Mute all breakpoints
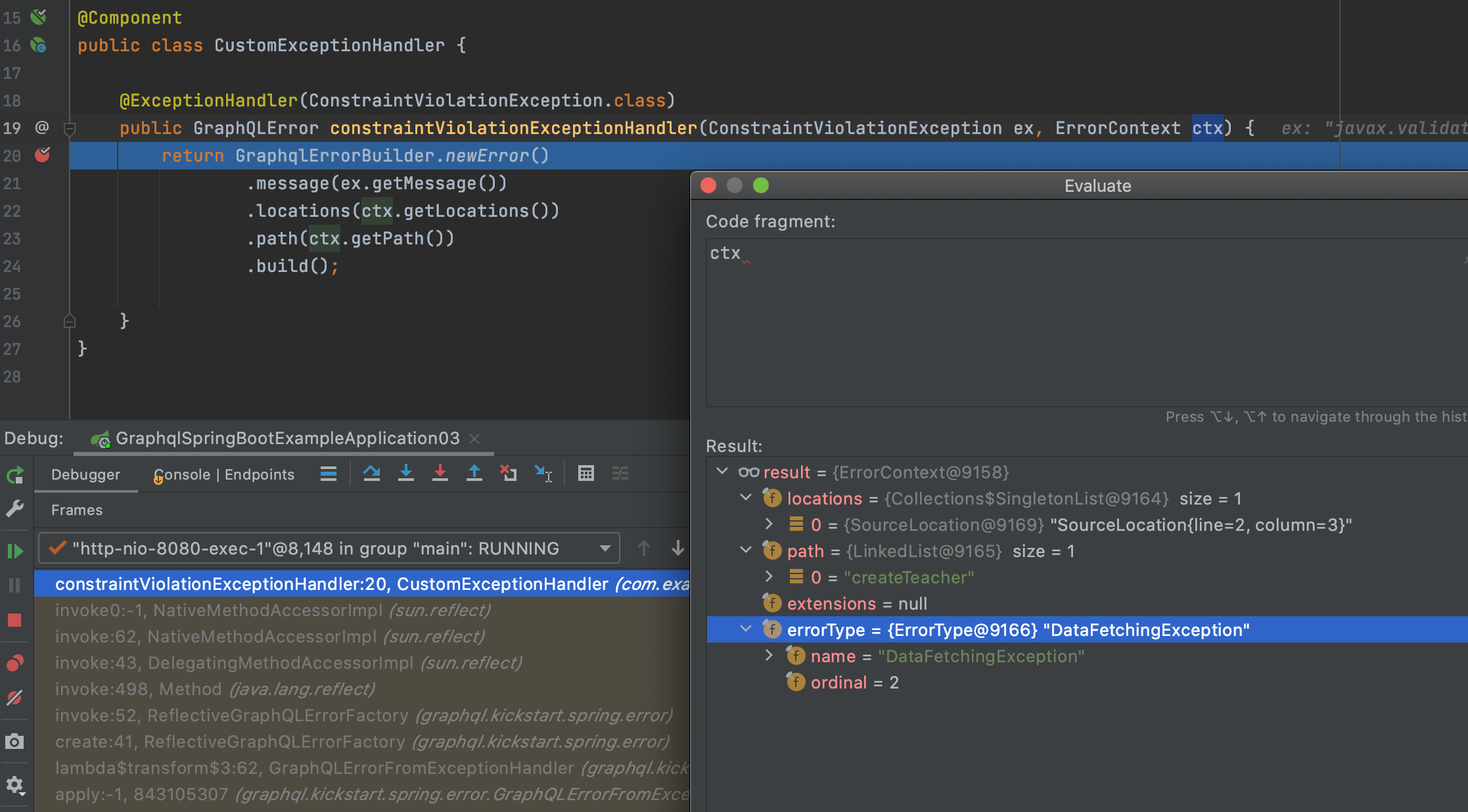 pos(14,698)
